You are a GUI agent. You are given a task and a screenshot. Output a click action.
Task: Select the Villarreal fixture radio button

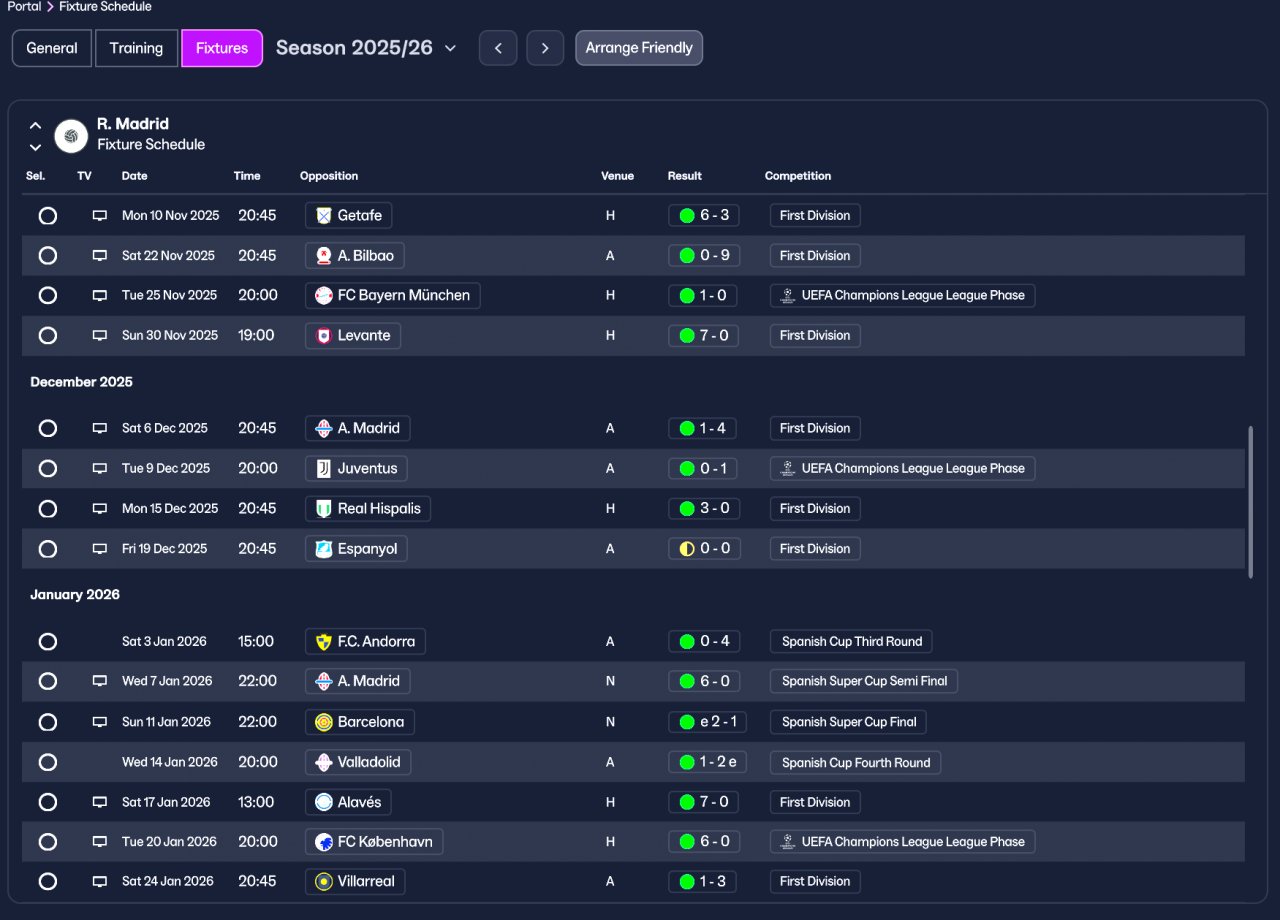[47, 881]
